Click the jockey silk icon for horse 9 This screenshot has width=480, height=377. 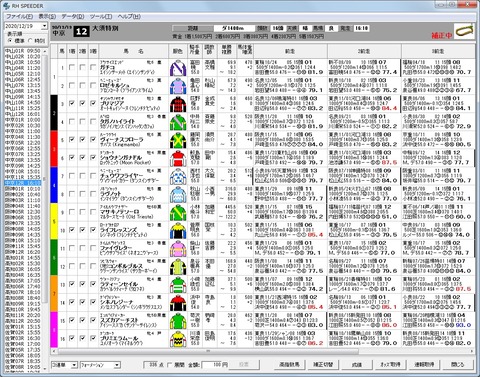(178, 212)
